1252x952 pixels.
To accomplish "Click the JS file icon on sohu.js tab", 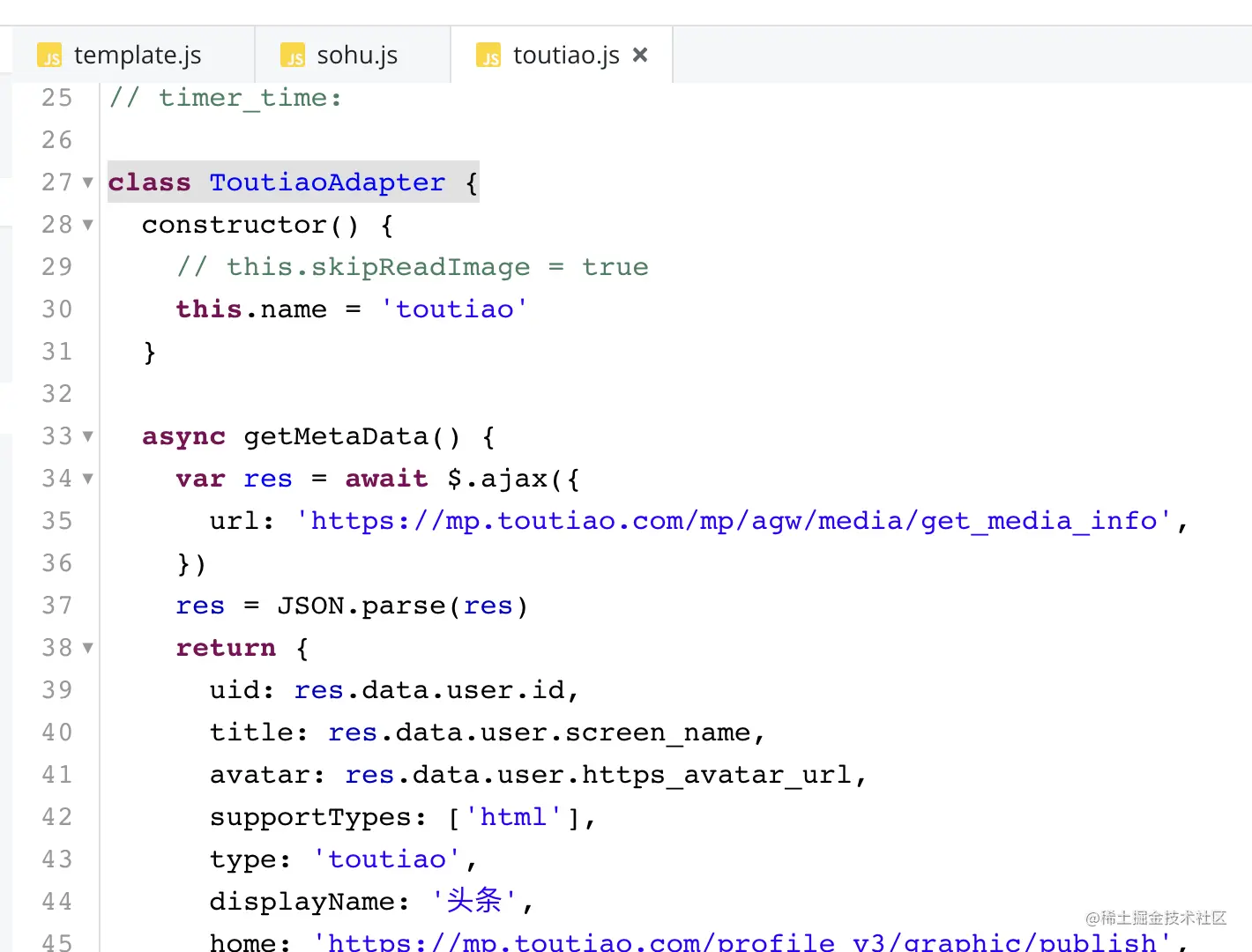I will click(293, 56).
